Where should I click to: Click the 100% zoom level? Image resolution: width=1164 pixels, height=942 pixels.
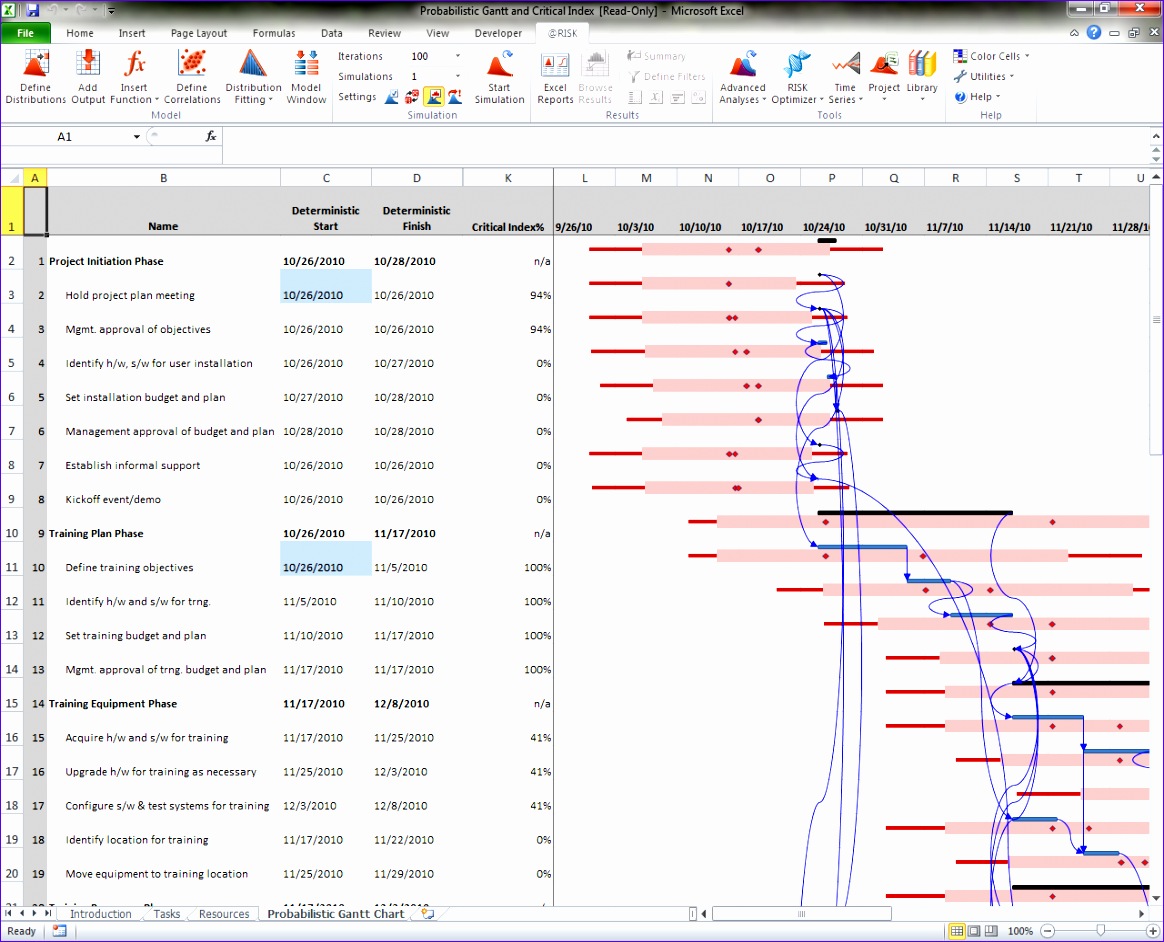1020,931
